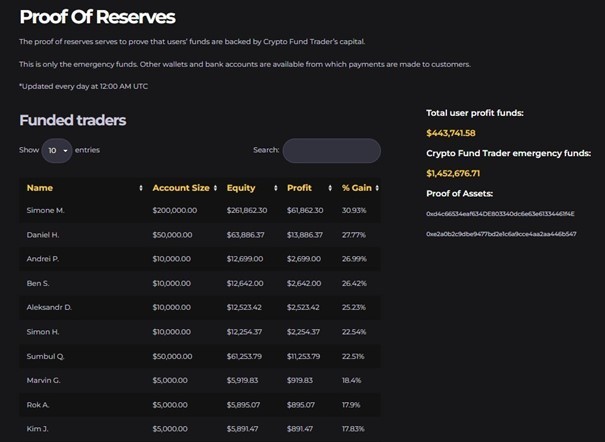The width and height of the screenshot is (605, 442).
Task: Click profit value $11,253.79
Action: pyautogui.click(x=304, y=356)
